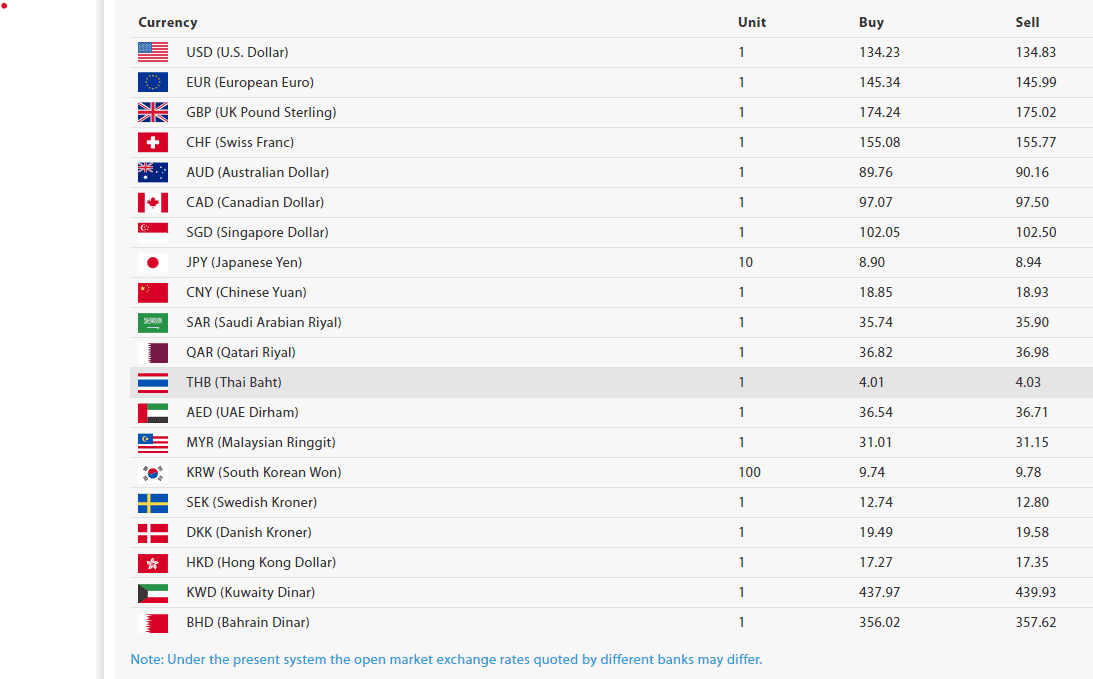
Task: Click the open market exchange rates note
Action: (446, 659)
